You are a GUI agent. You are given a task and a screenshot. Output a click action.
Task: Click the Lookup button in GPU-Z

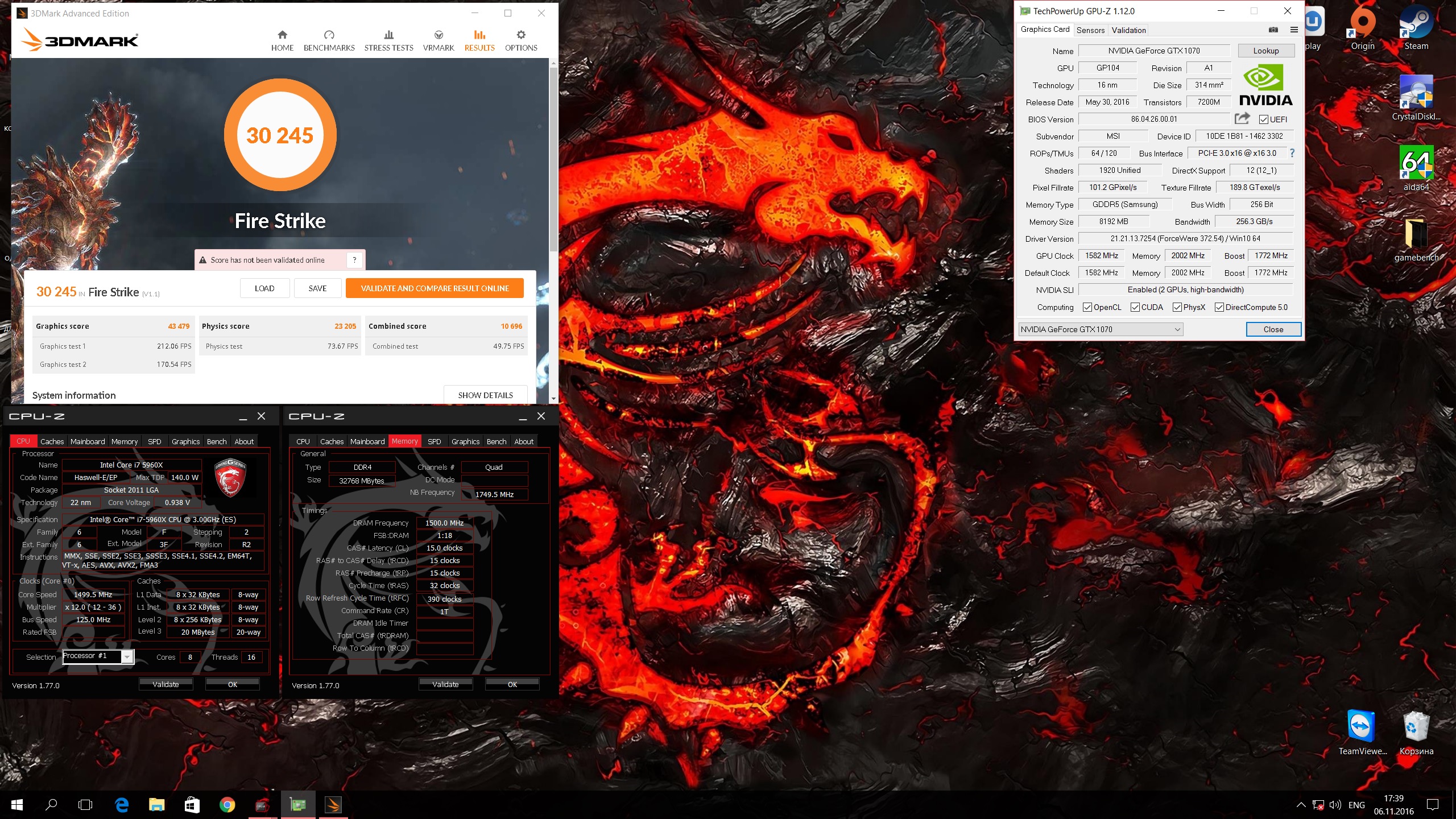tap(1266, 51)
